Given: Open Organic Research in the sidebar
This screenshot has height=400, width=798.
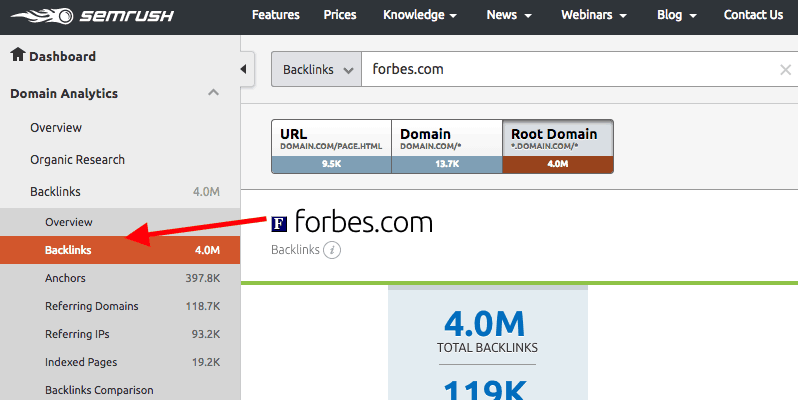Looking at the screenshot, I should 77,160.
